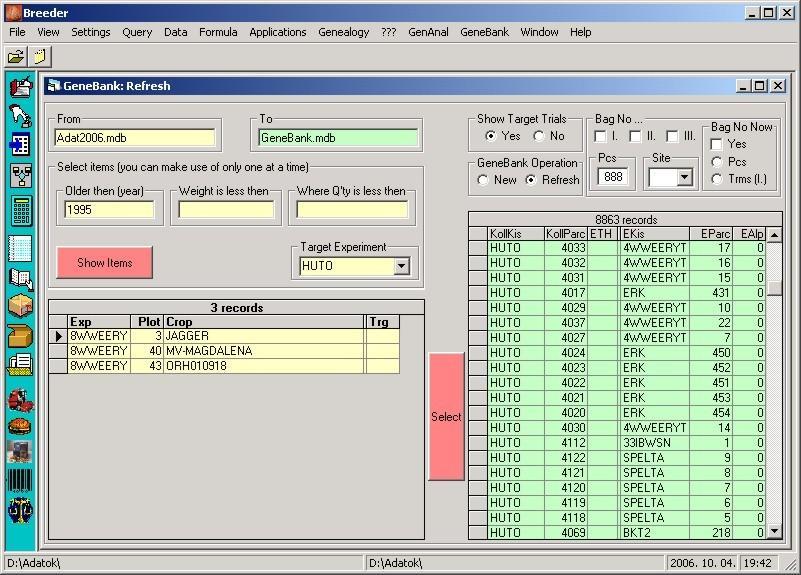Check the Bag No I. checkbox
The height and width of the screenshot is (575, 801).
click(x=601, y=136)
